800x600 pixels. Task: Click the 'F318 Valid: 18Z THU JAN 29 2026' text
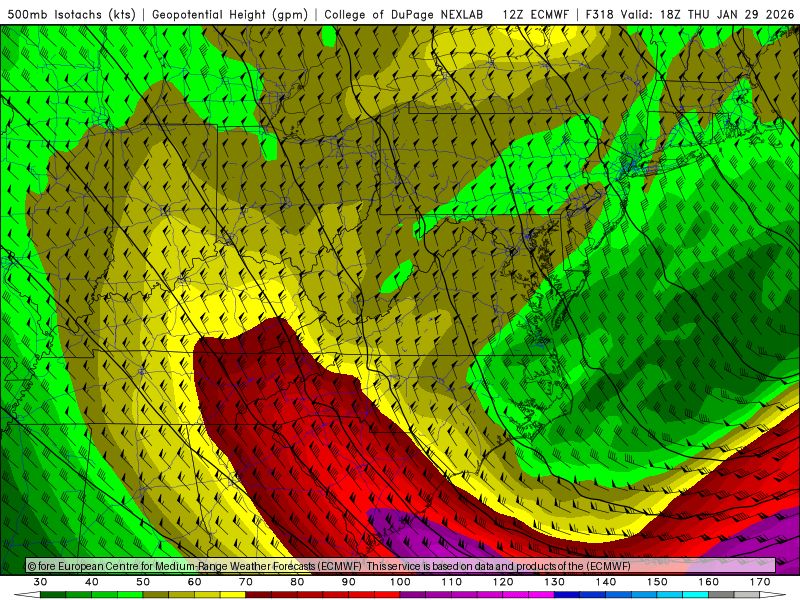690,14
